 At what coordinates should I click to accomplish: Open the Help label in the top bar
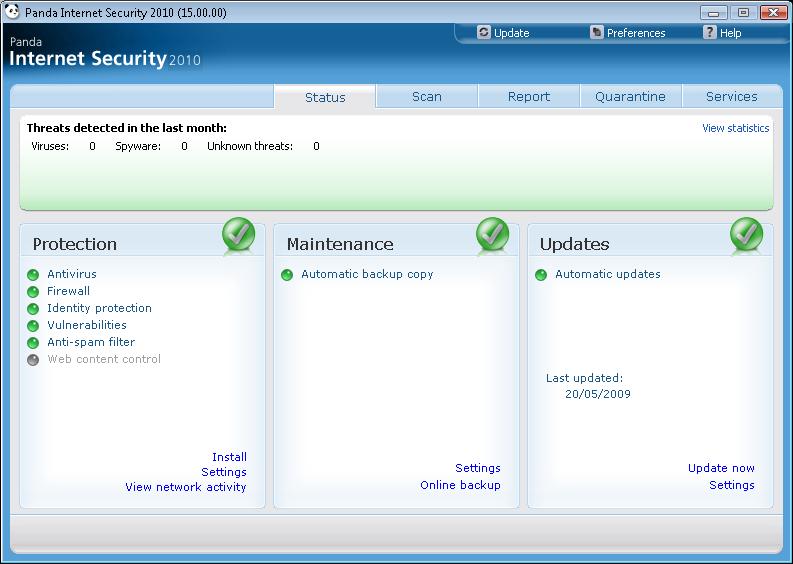pos(730,33)
